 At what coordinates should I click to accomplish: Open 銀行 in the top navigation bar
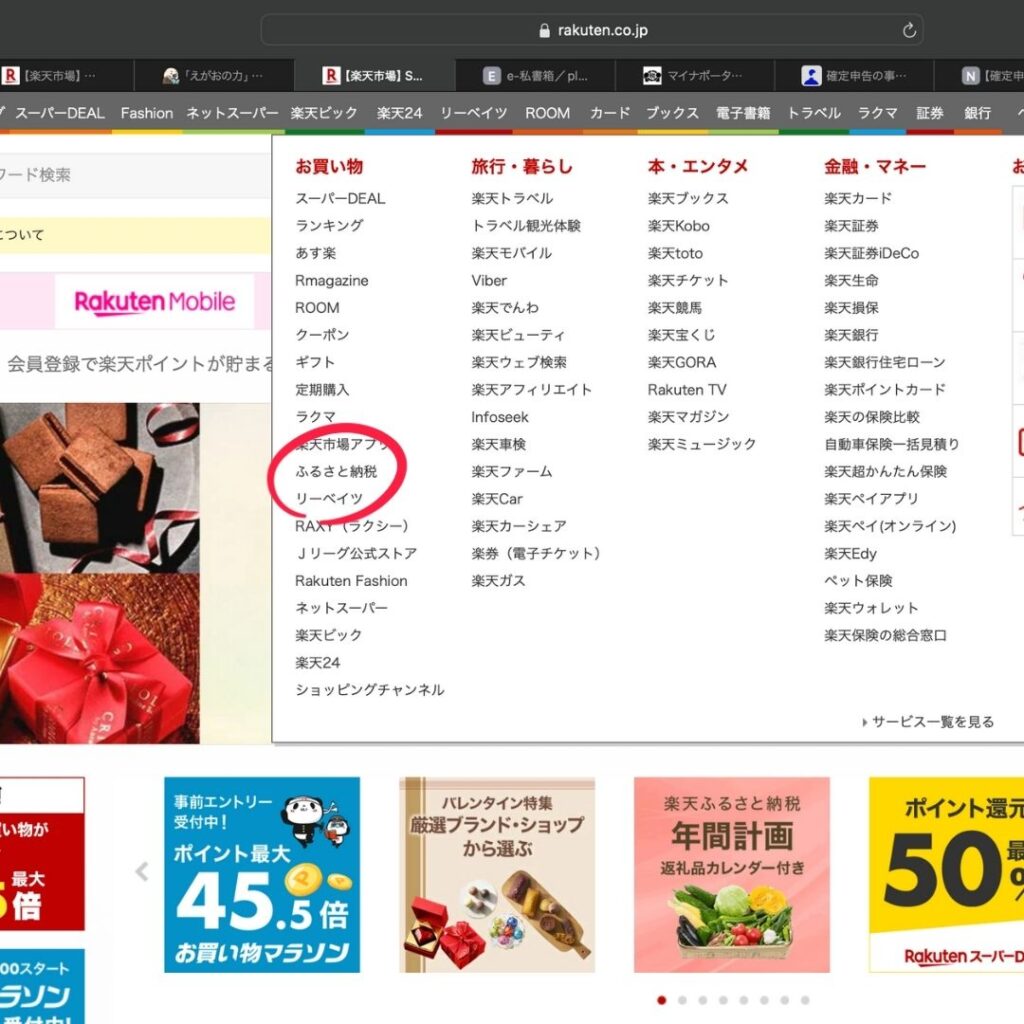(978, 113)
